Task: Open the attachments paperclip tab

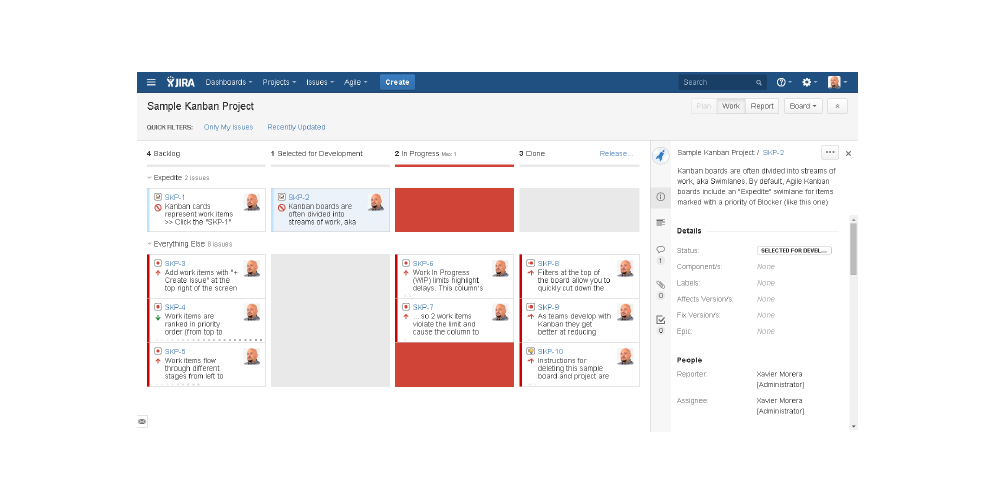Action: (x=661, y=285)
